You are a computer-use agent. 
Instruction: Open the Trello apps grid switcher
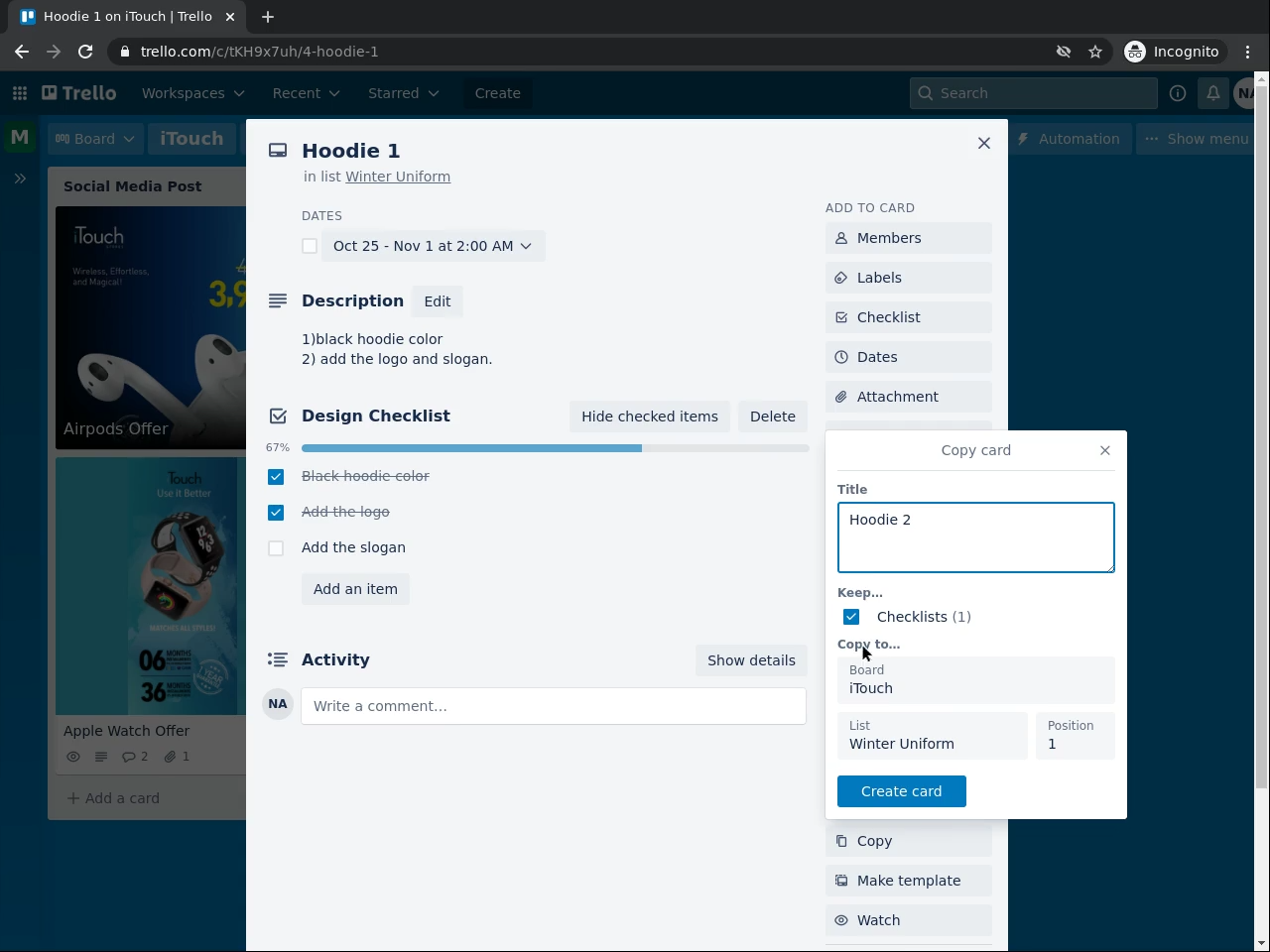click(20, 93)
